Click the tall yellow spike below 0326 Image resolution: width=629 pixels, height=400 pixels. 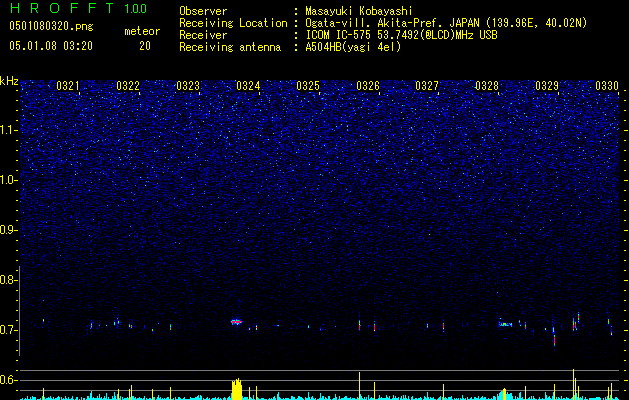click(x=359, y=386)
